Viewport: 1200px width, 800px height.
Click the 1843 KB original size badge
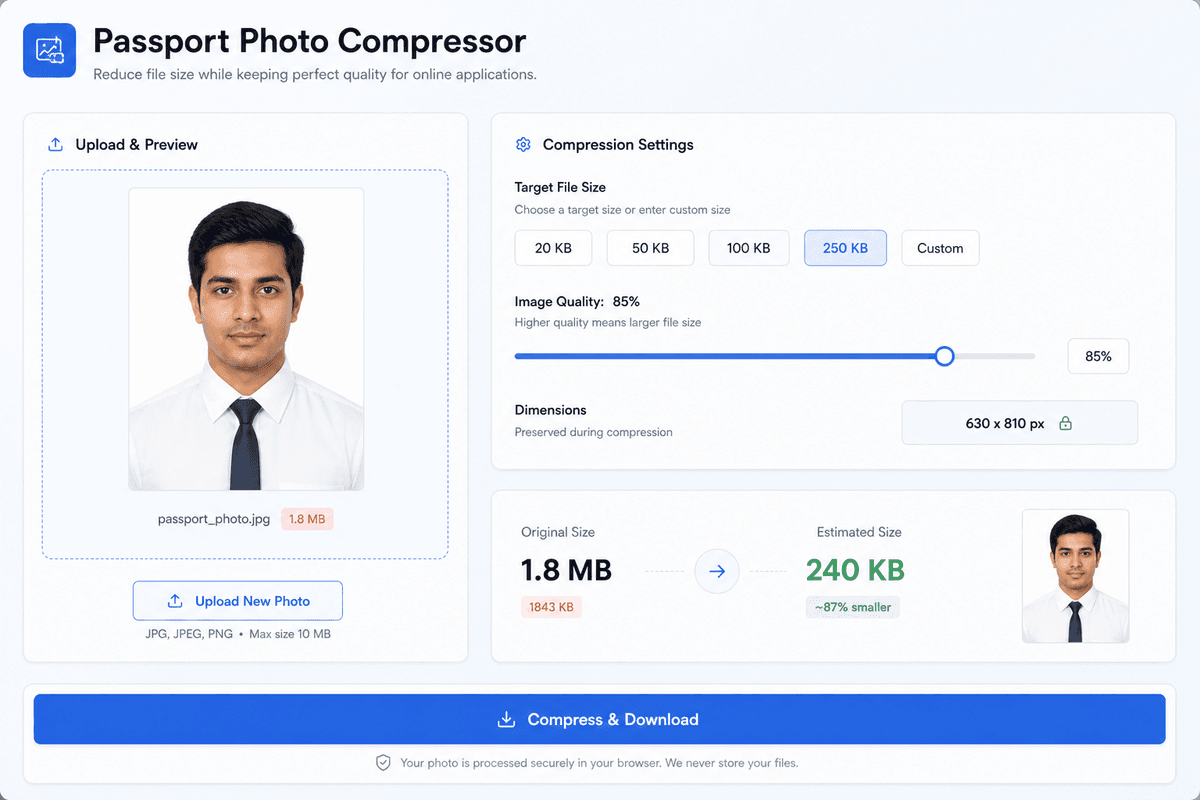[551, 607]
